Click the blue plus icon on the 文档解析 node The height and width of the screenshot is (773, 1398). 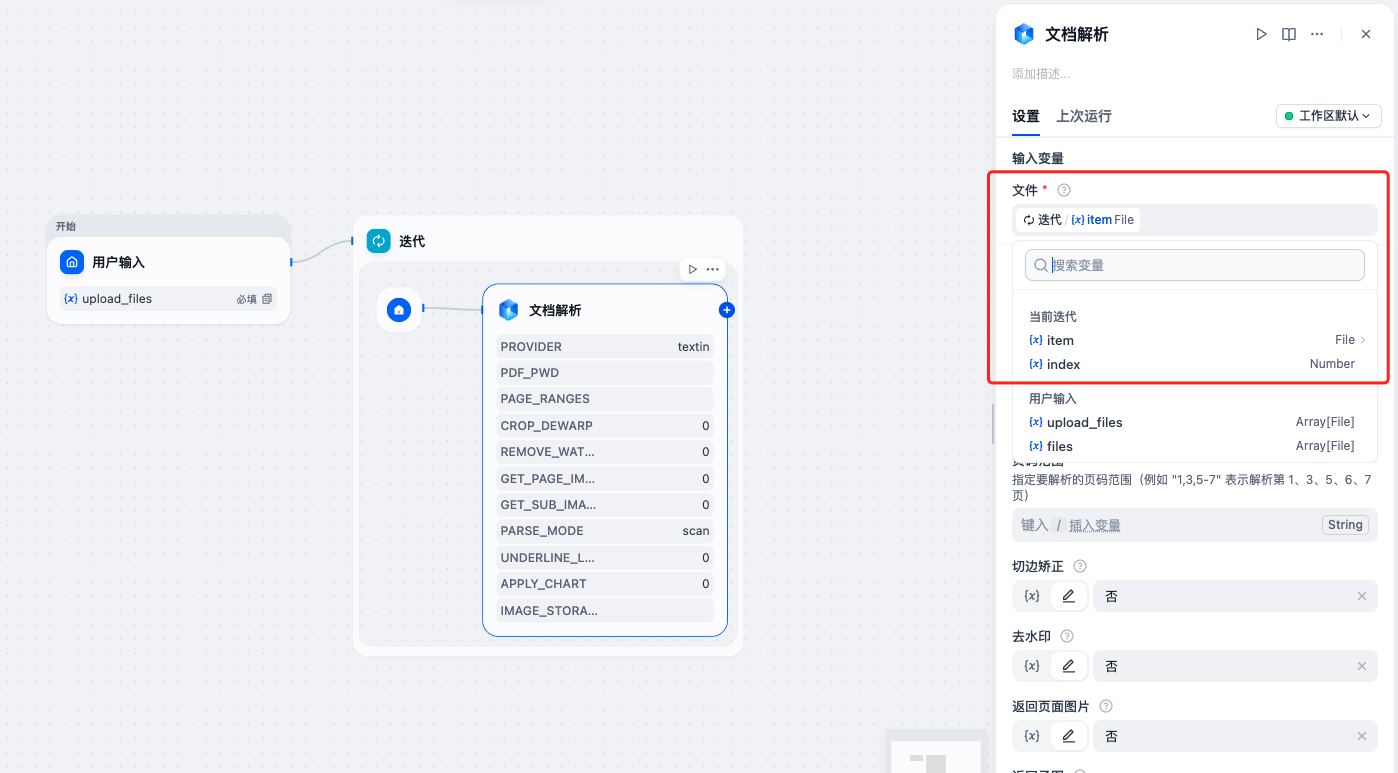tap(726, 310)
